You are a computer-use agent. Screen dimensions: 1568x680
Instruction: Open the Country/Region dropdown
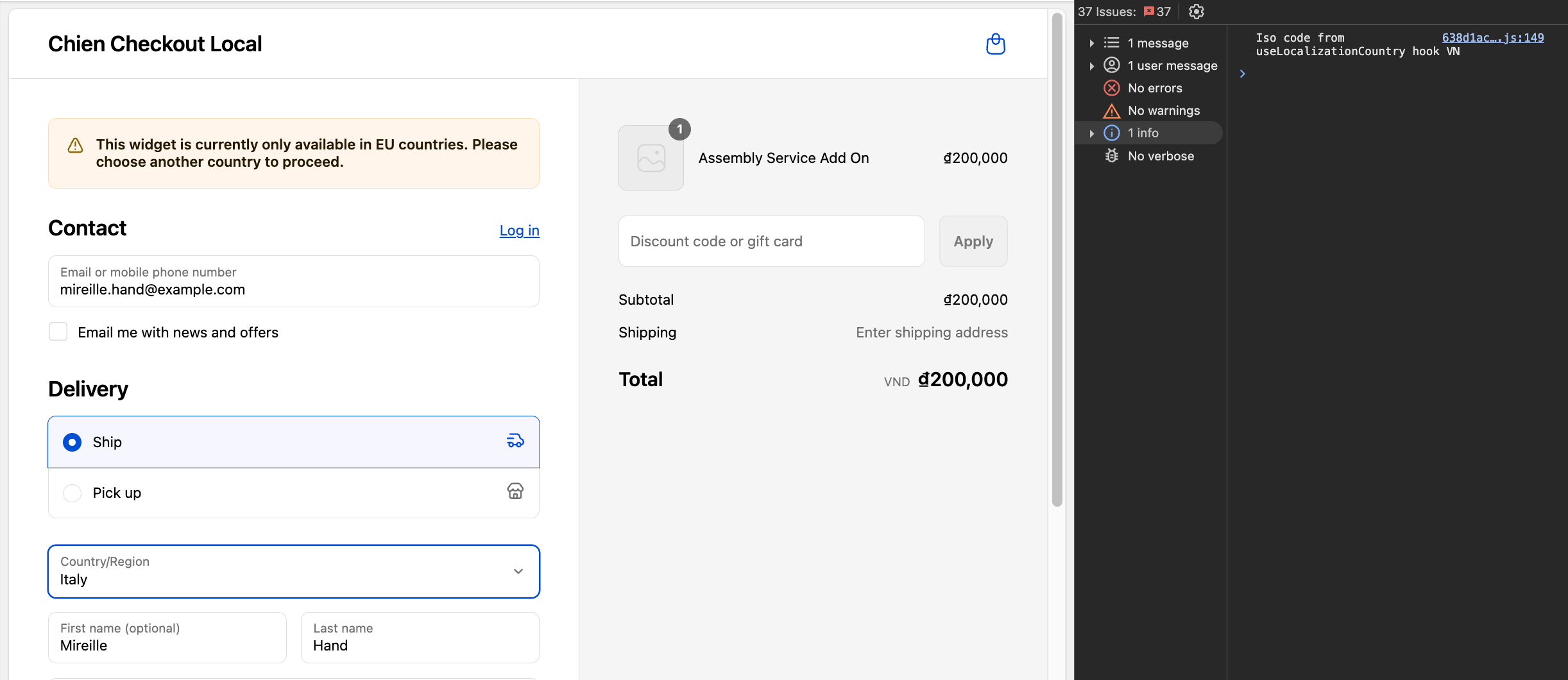point(293,571)
